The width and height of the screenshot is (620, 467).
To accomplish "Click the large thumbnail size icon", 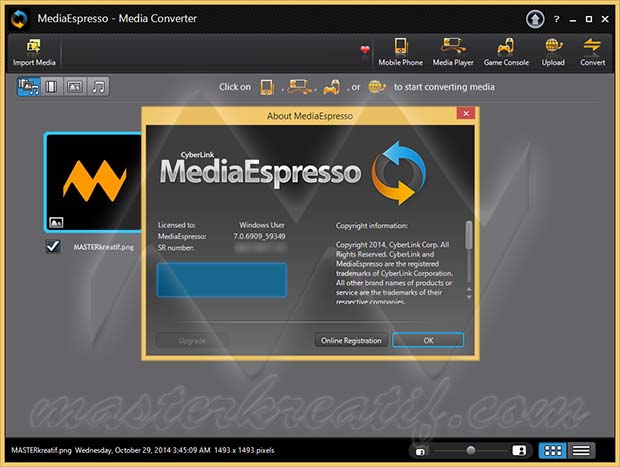I will [x=519, y=450].
